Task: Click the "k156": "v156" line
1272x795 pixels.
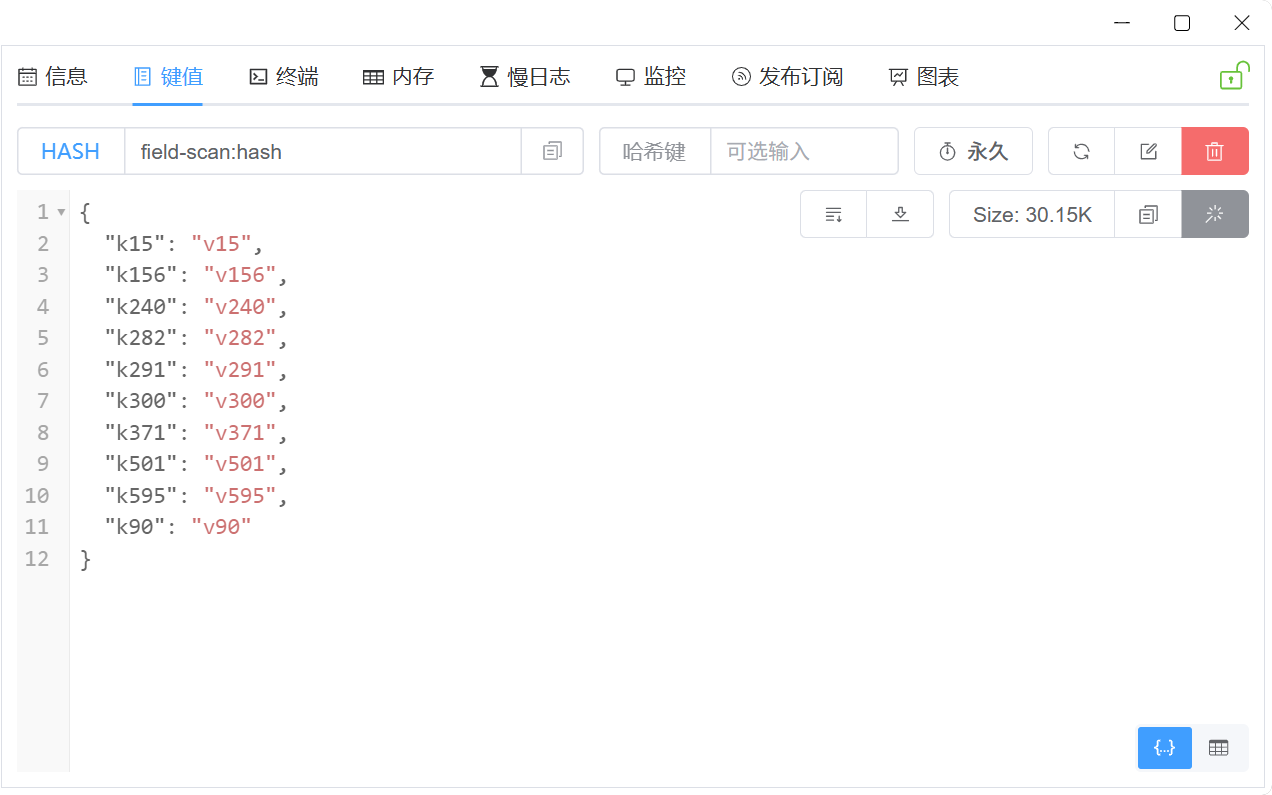Action: click(195, 275)
